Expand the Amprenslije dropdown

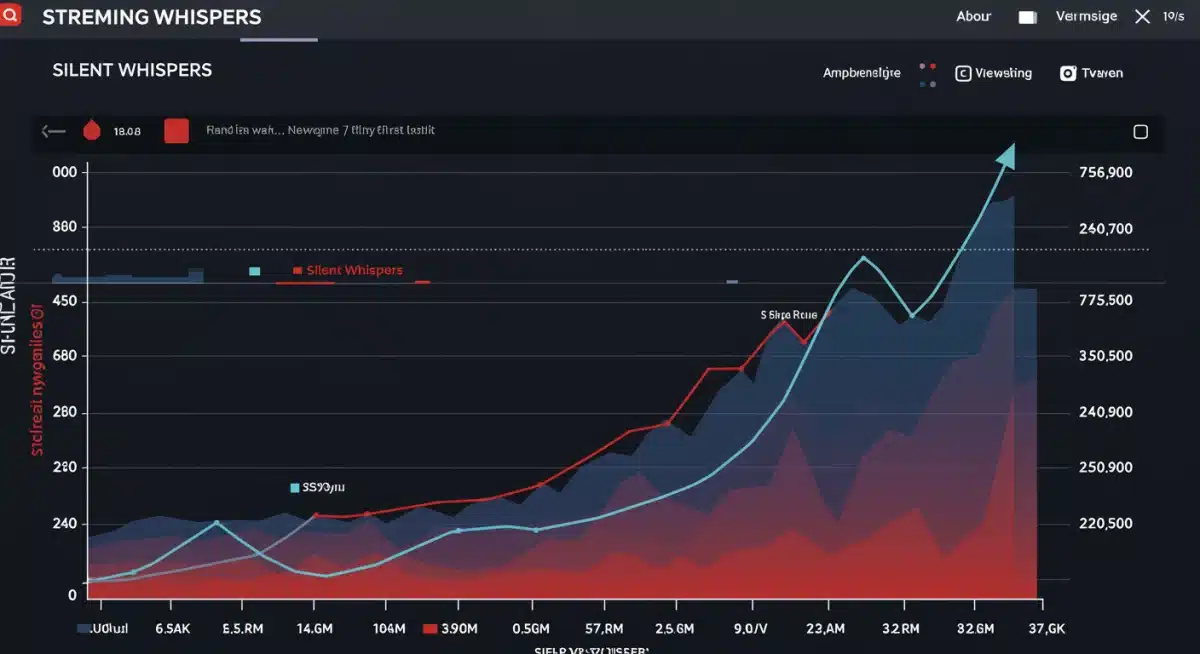click(862, 73)
